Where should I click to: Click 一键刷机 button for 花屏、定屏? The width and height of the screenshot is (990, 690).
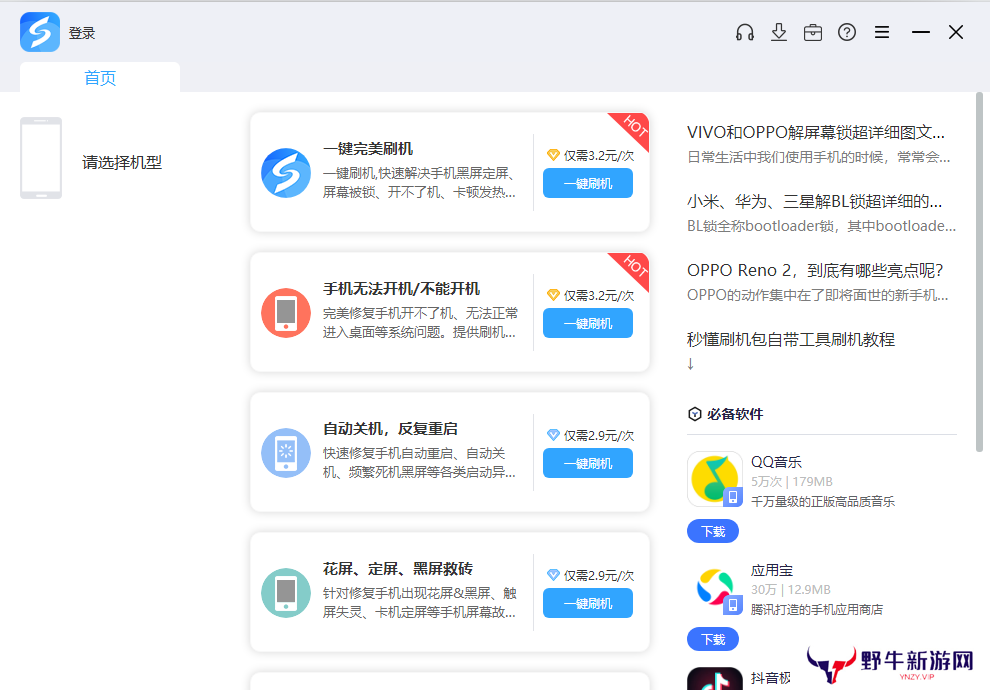click(x=588, y=604)
